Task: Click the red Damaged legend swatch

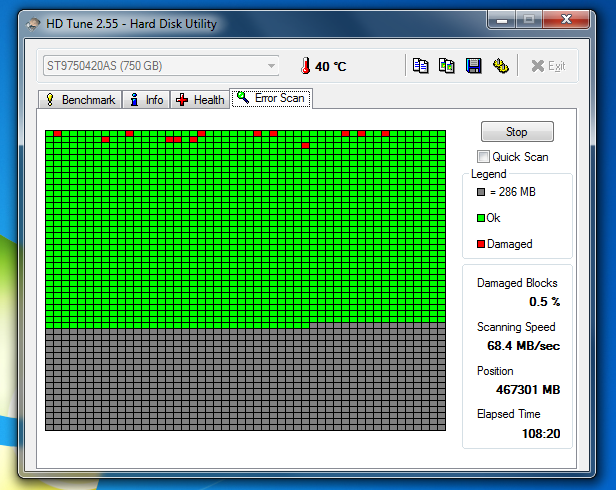Action: (481, 244)
